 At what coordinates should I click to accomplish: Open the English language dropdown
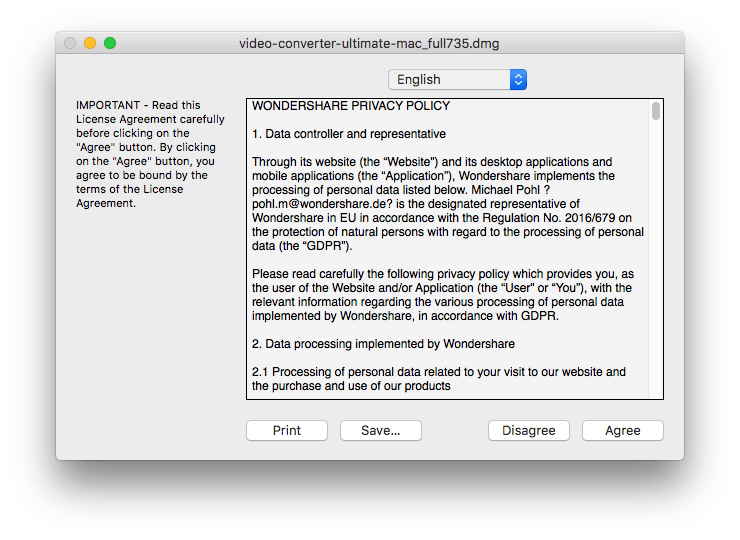tap(457, 79)
